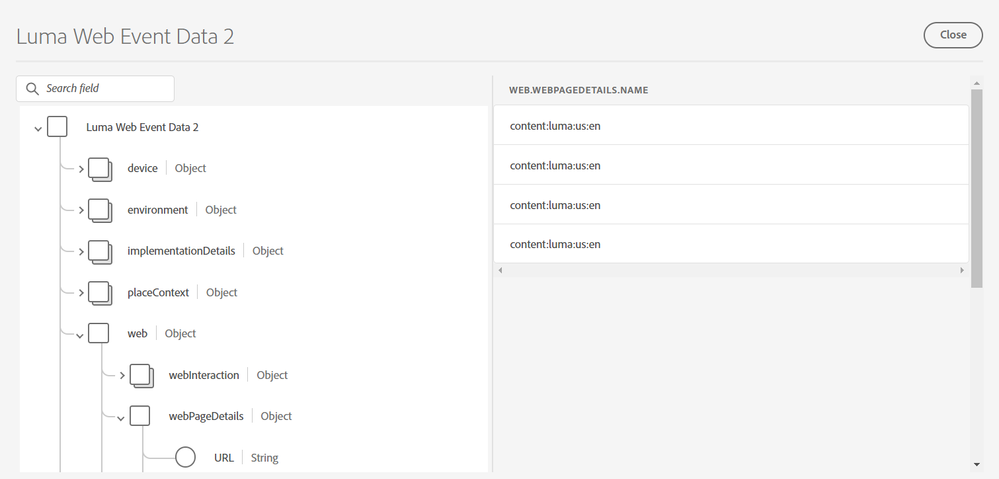Image resolution: width=999 pixels, height=479 pixels.
Task: Click the webInteraction object icon
Action: tap(141, 376)
